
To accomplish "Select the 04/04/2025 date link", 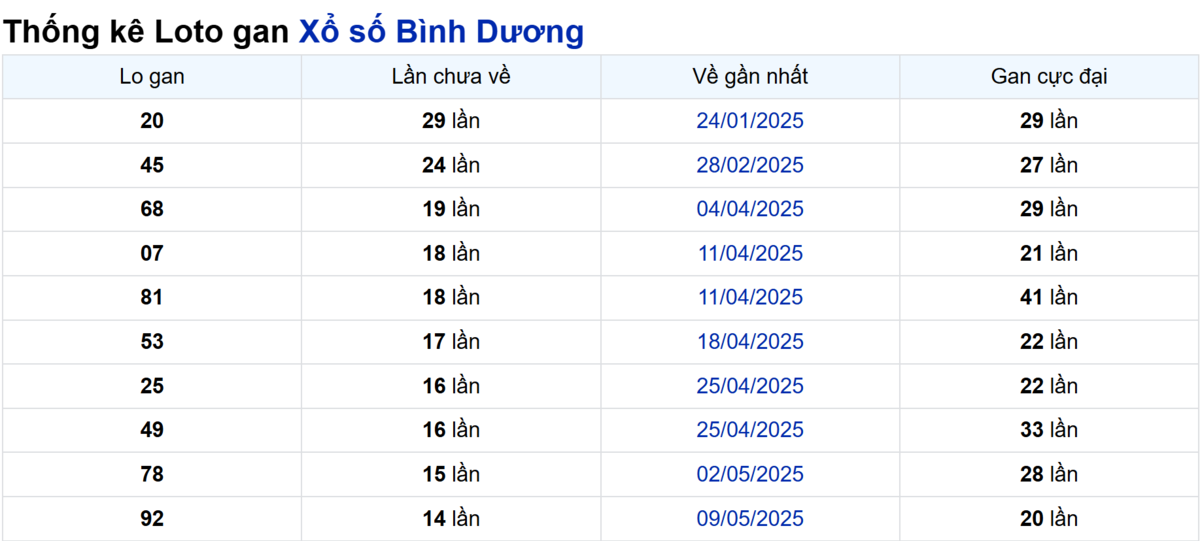I will (x=750, y=209).
